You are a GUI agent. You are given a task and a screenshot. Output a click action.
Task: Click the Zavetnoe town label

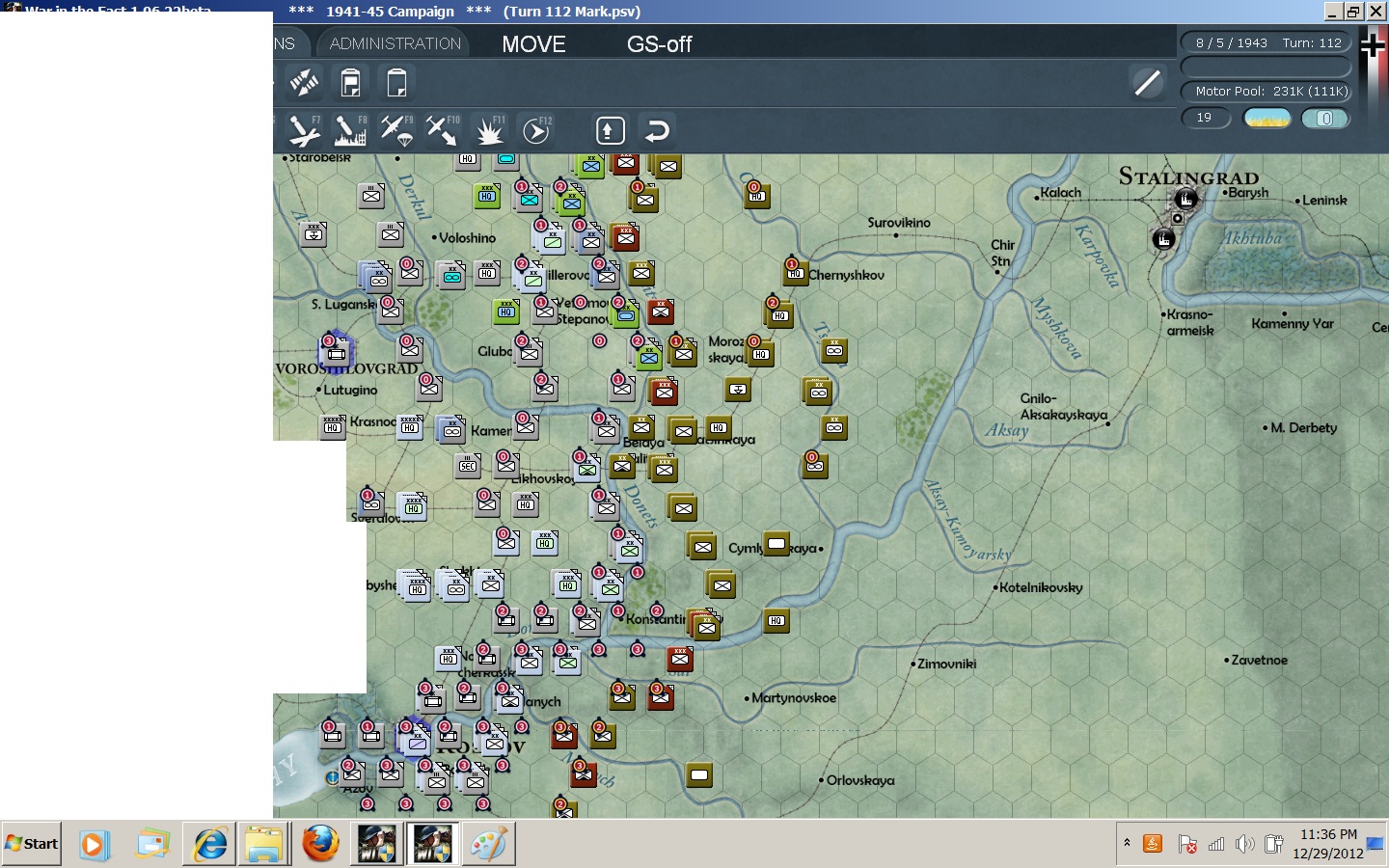point(1259,660)
